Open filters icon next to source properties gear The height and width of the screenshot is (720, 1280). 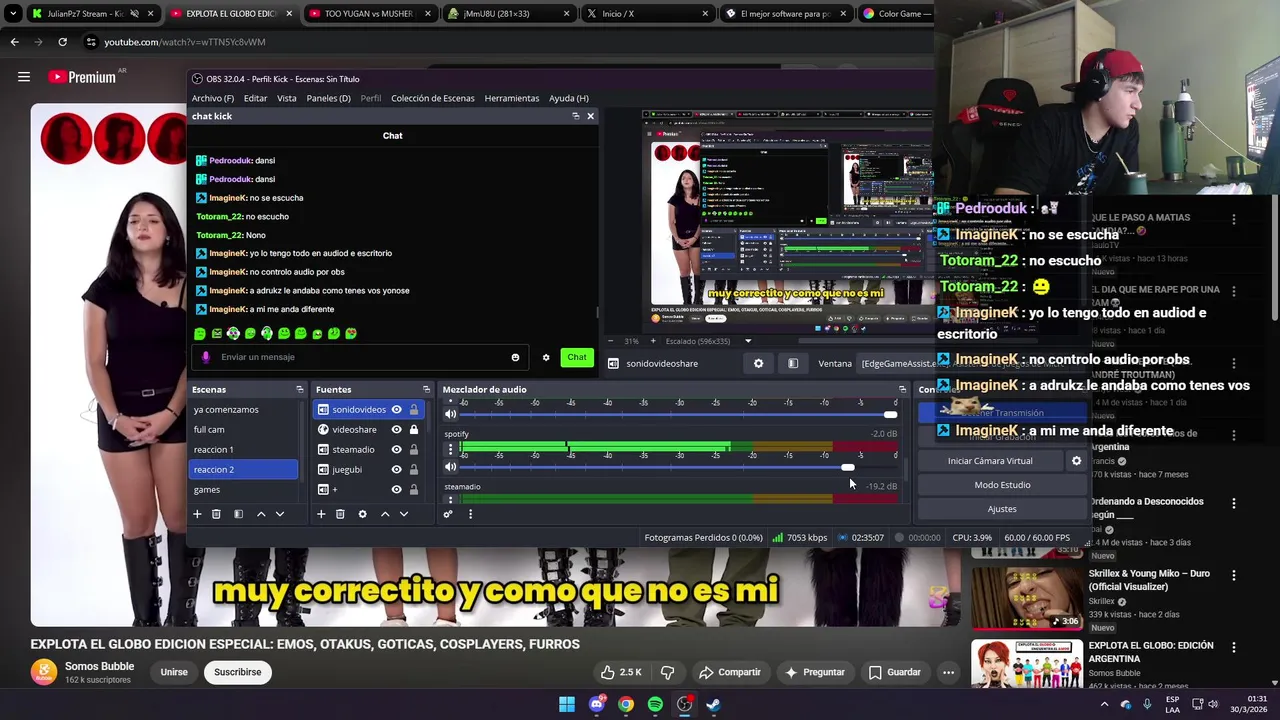click(x=793, y=363)
